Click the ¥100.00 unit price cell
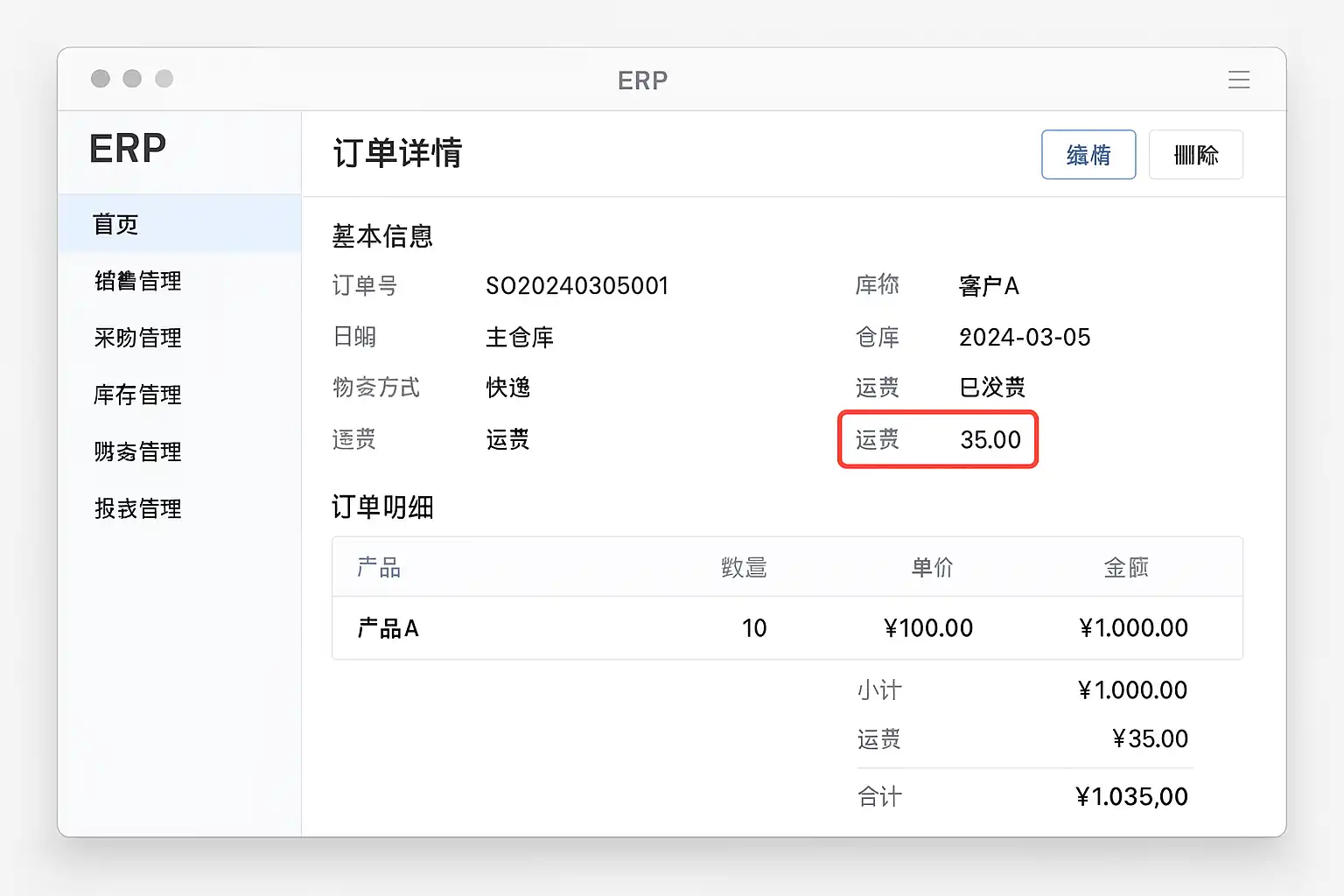Viewport: 1344px width, 896px height. (928, 628)
